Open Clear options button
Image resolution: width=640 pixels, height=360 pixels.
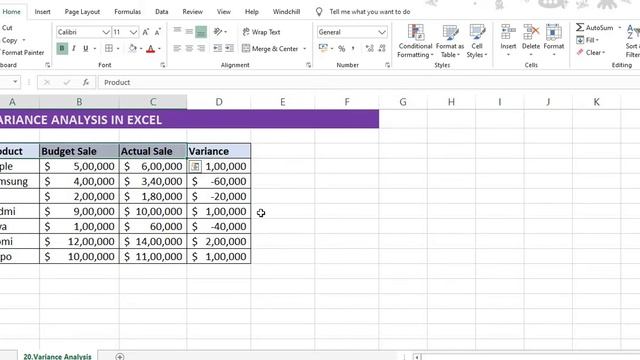[x=591, y=53]
